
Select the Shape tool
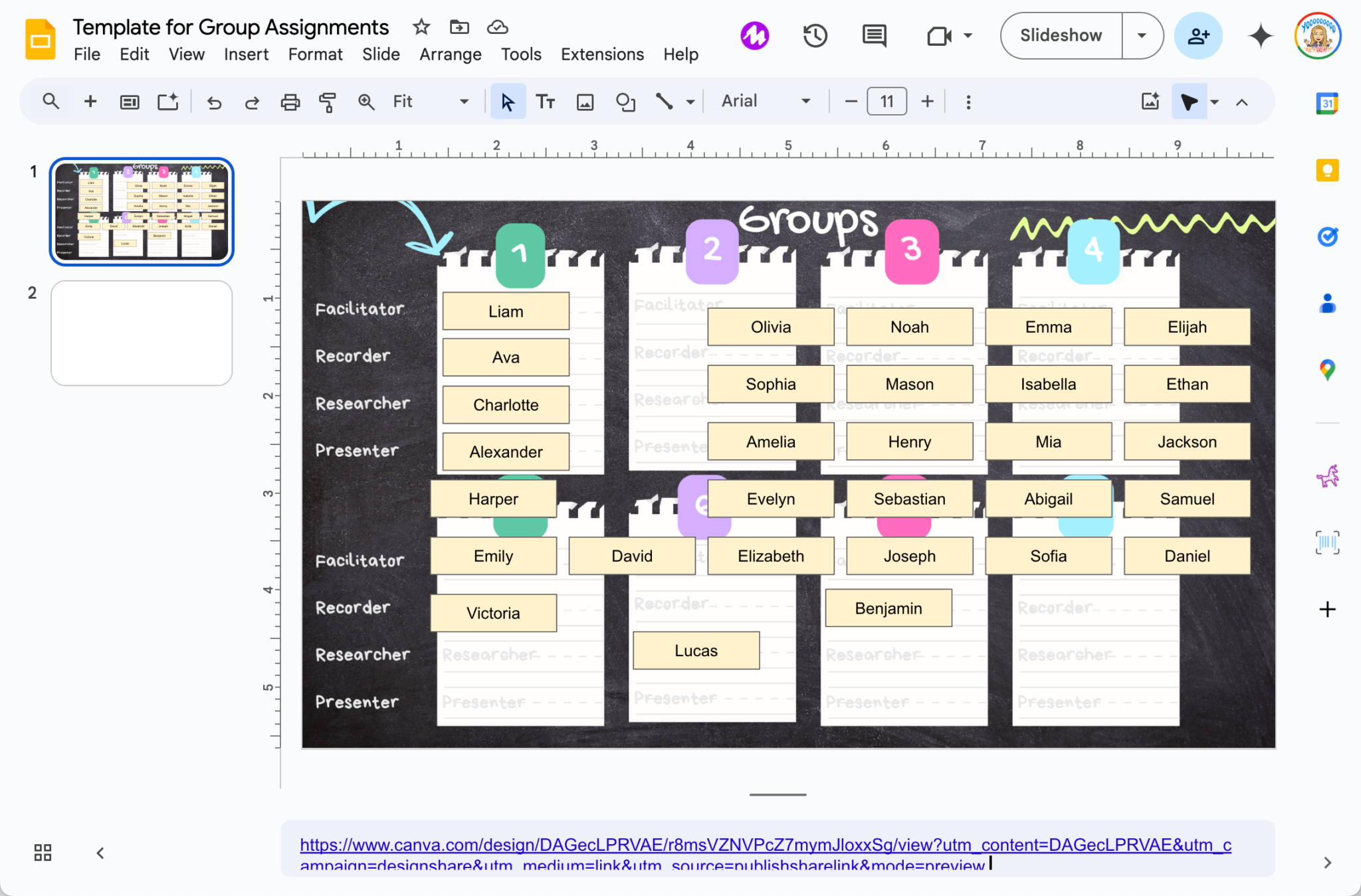(625, 102)
